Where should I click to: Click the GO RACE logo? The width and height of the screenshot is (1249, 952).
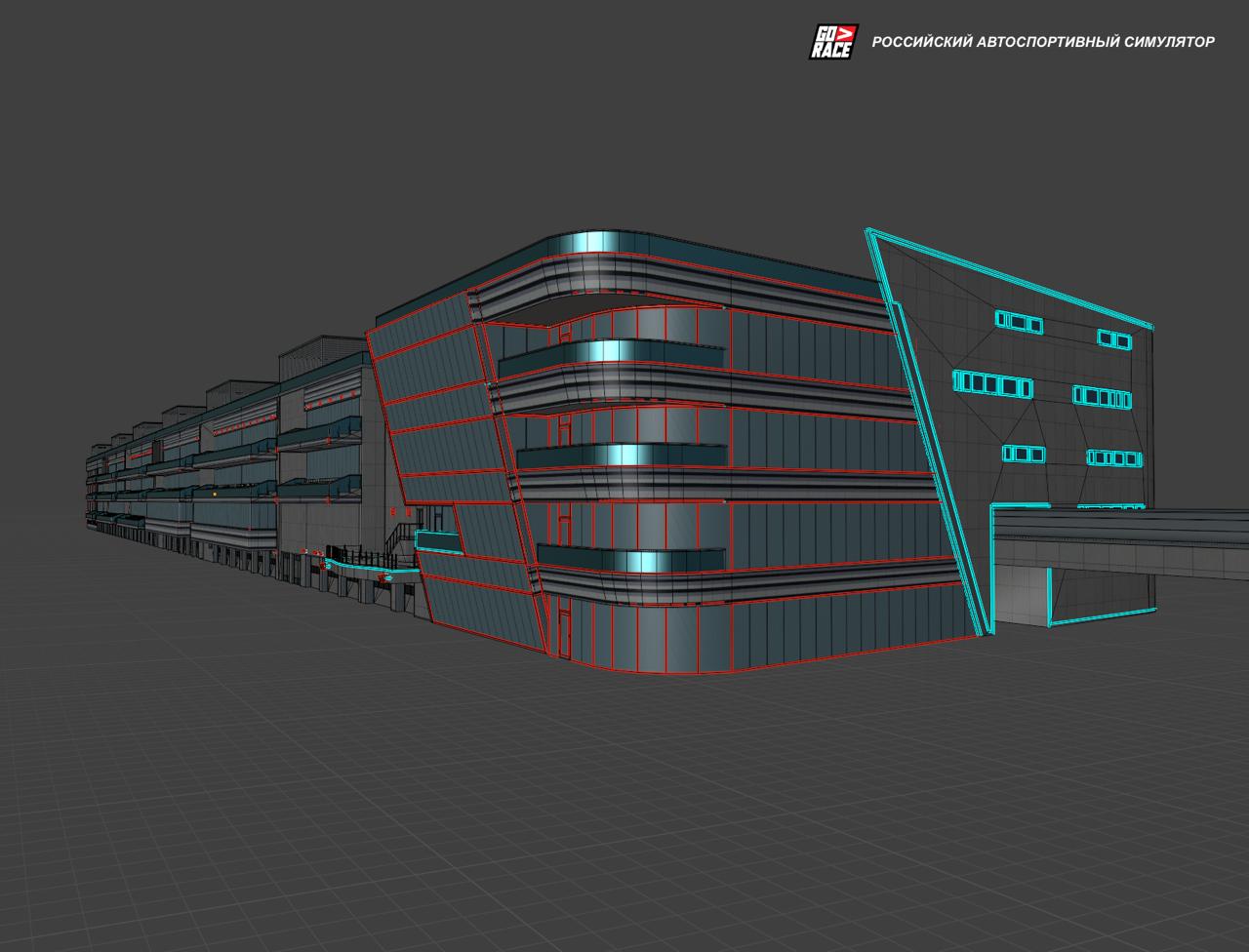(833, 42)
